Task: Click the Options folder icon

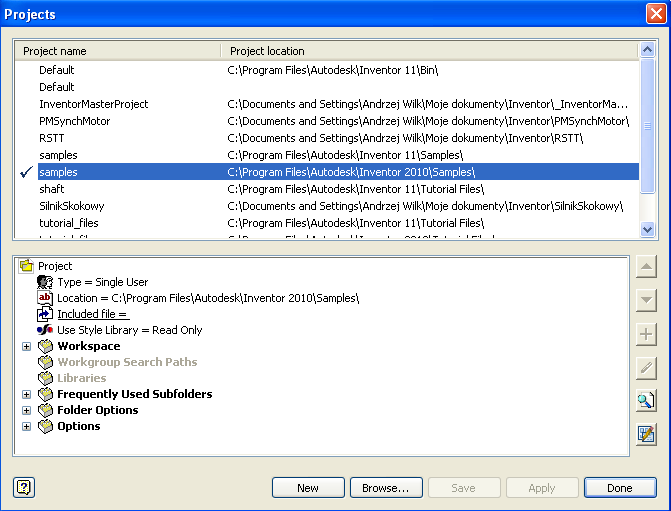Action: click(x=45, y=426)
